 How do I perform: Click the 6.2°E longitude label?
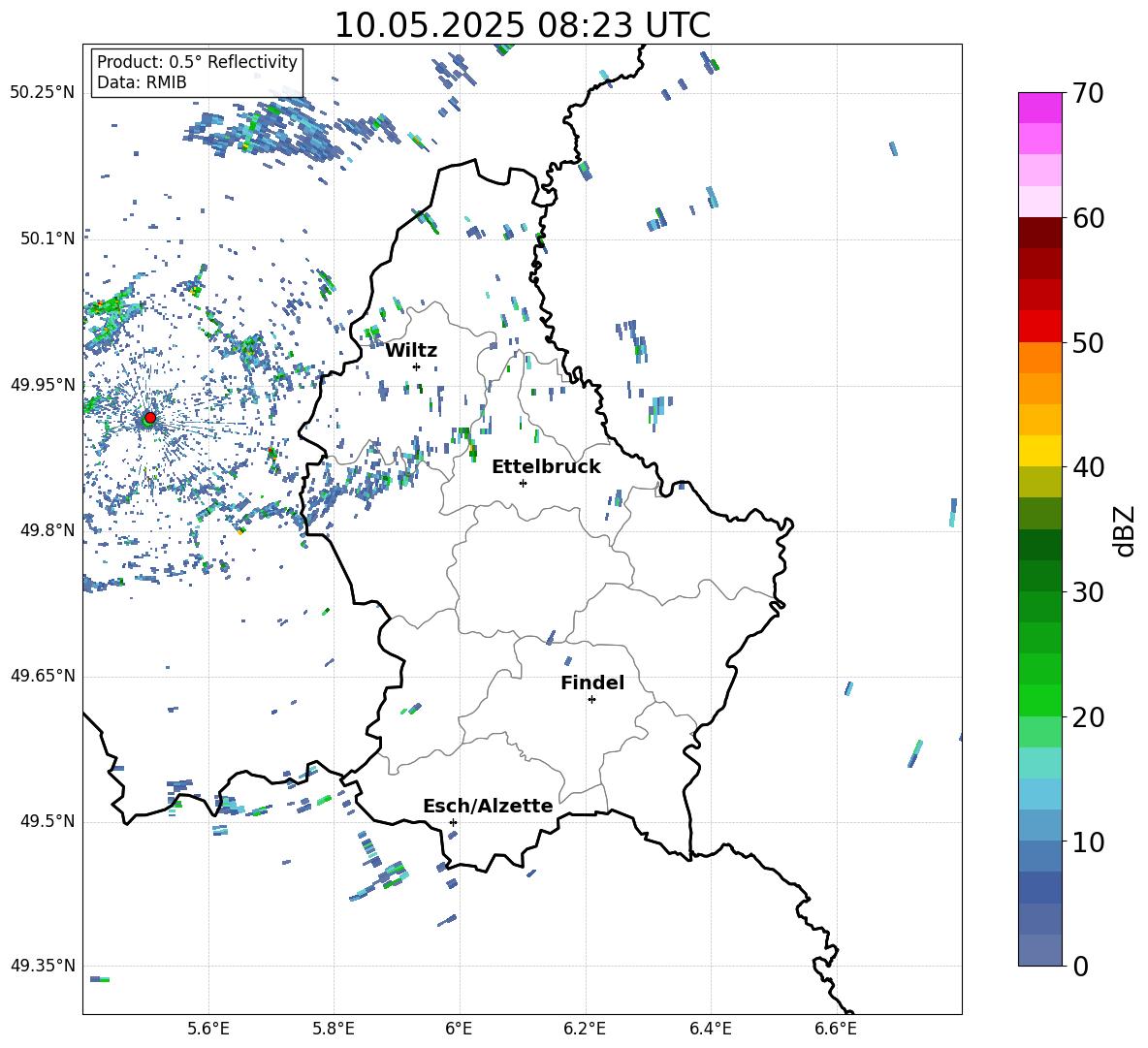(x=585, y=1029)
